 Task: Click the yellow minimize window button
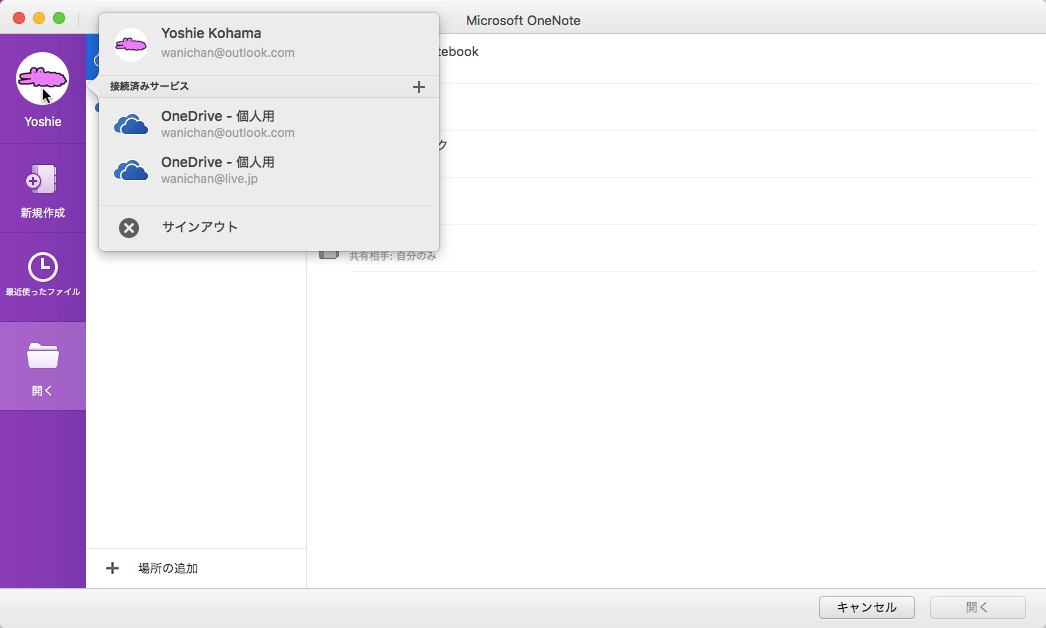point(39,18)
